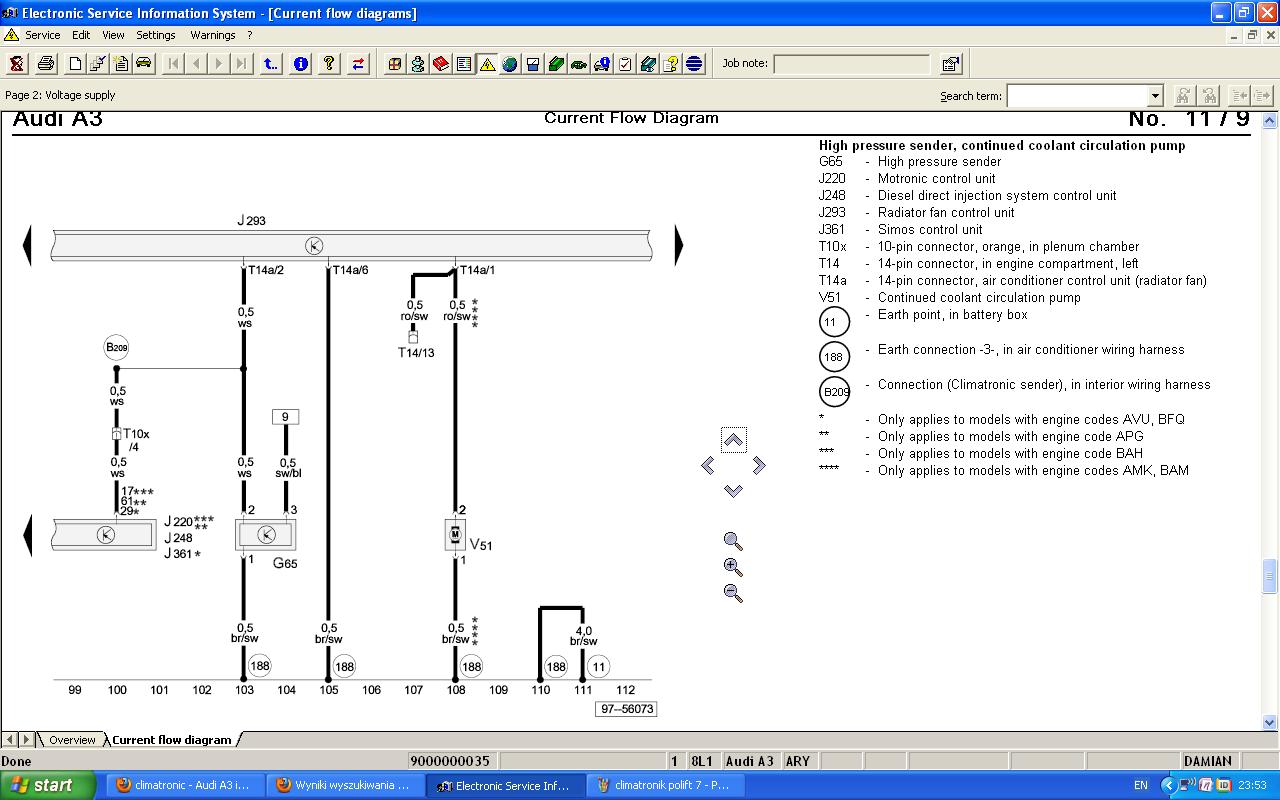The height and width of the screenshot is (800, 1280).
Task: Click the green mechanic figure icon
Action: [418, 64]
